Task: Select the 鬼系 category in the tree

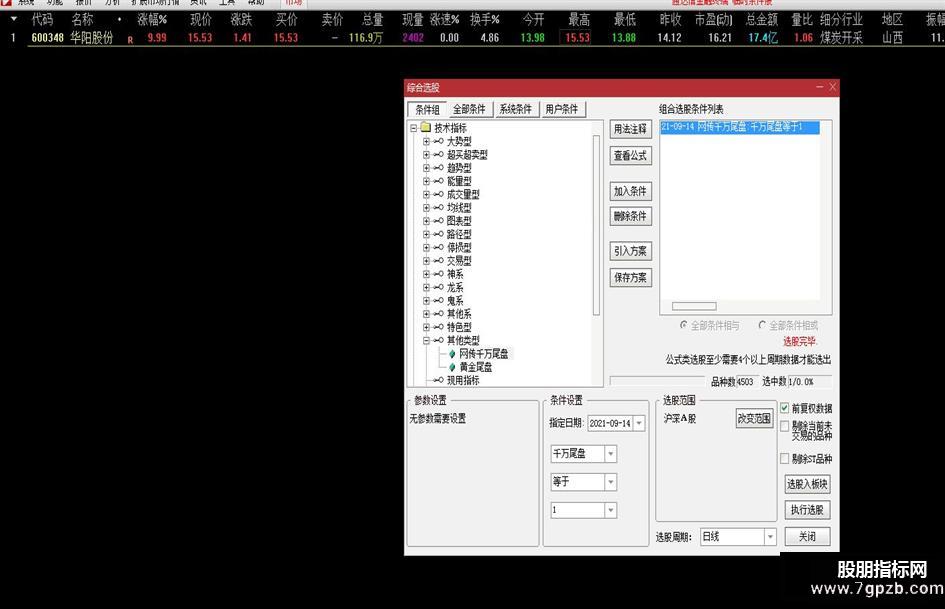Action: (455, 300)
